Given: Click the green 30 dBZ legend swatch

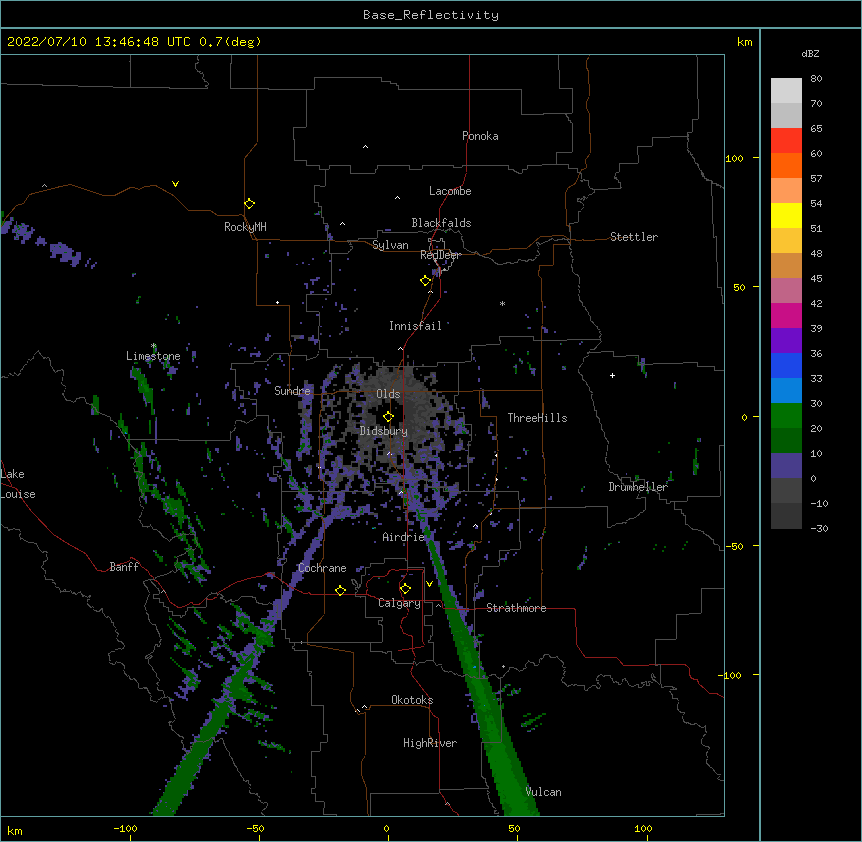Looking at the screenshot, I should point(786,416).
